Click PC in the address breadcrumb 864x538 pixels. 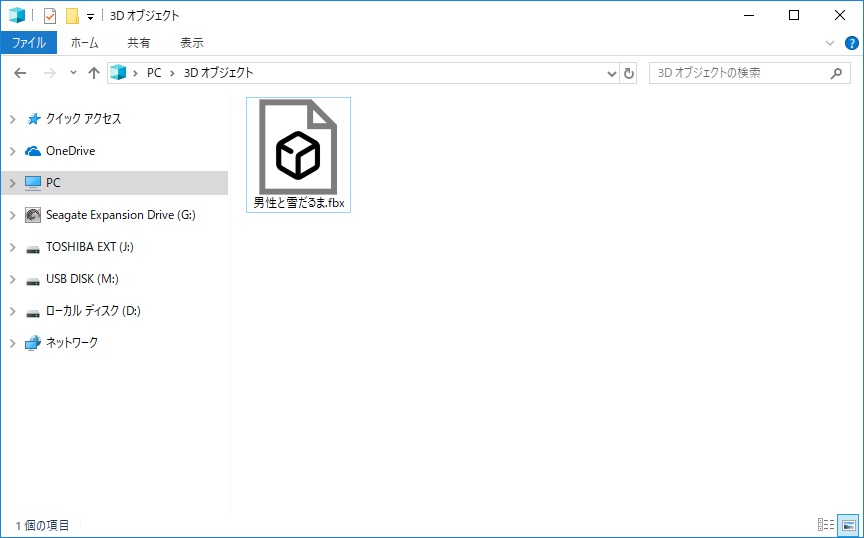[x=154, y=73]
